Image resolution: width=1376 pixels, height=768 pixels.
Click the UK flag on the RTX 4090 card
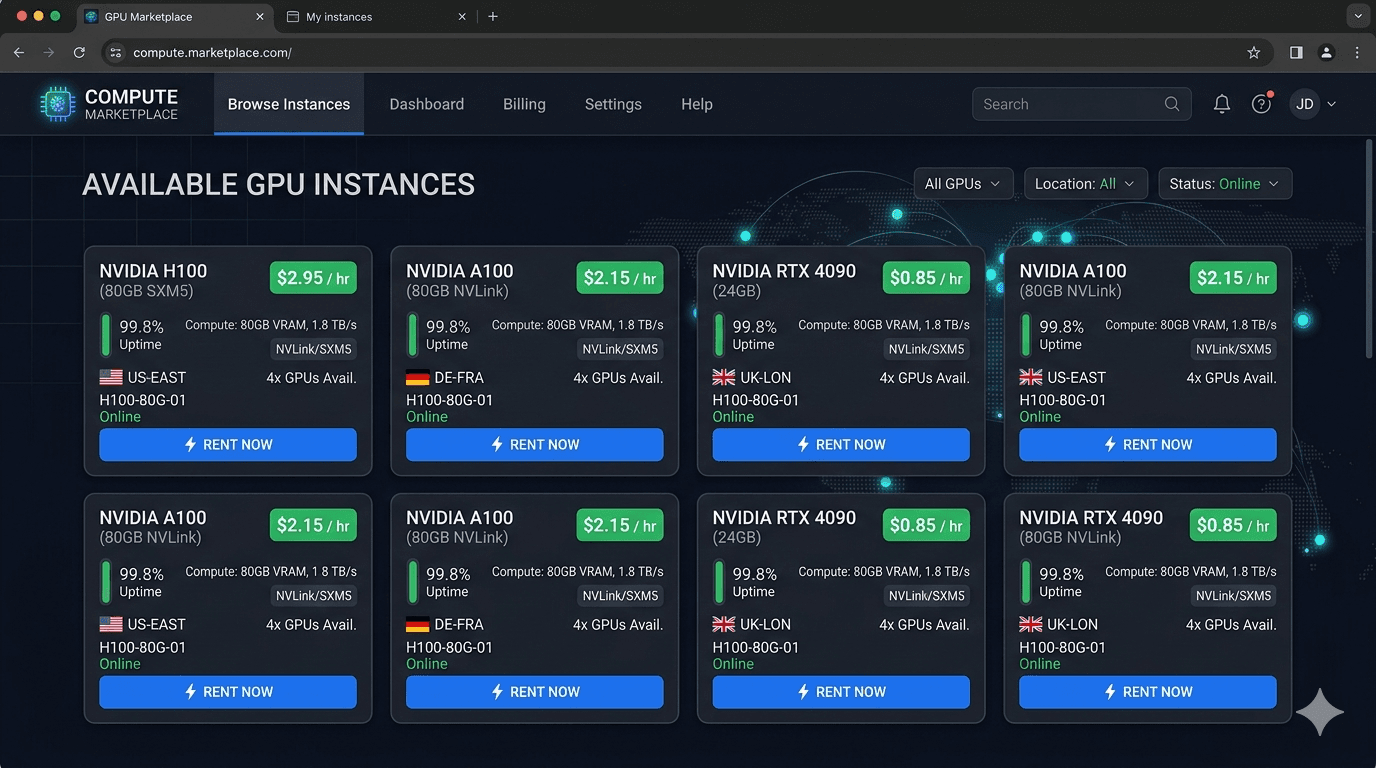[x=724, y=377]
